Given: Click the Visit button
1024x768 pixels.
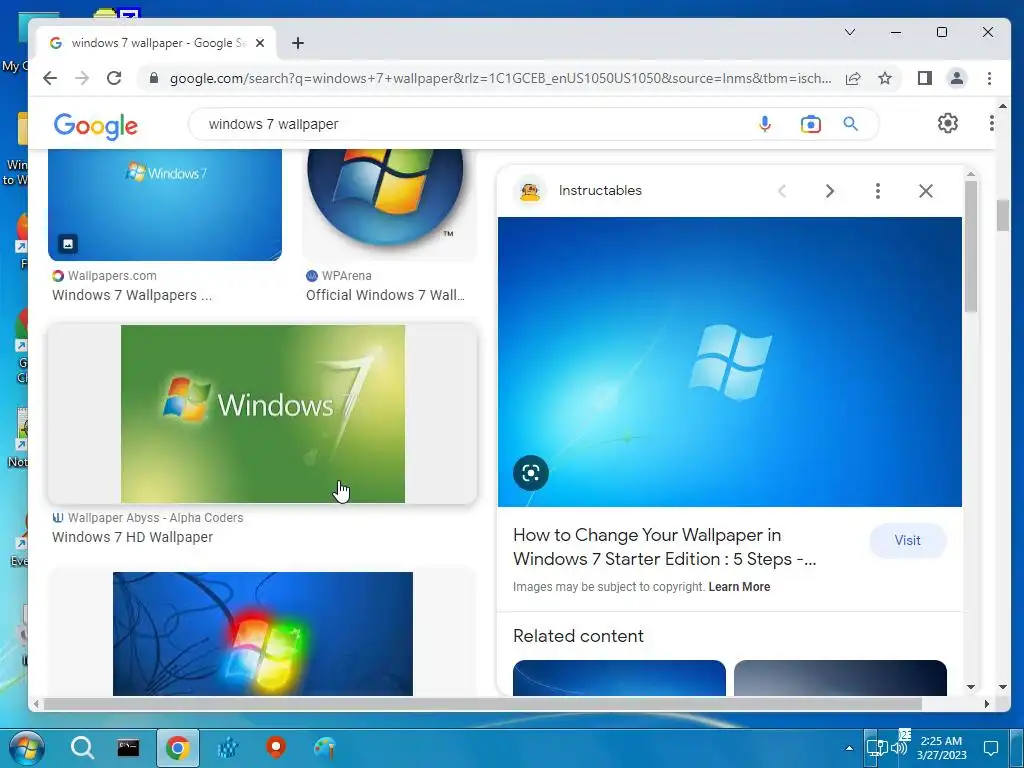Looking at the screenshot, I should pos(907,540).
